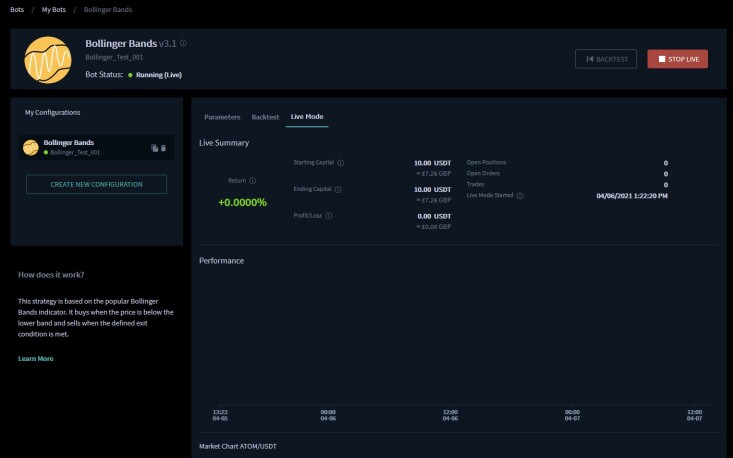
Task: Show info tooltip for Live Mode Started
Action: 520,196
